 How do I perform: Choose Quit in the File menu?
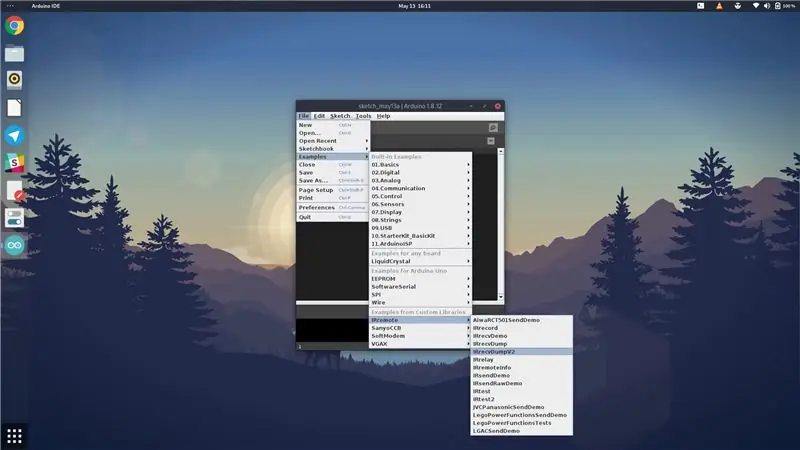tap(333, 217)
